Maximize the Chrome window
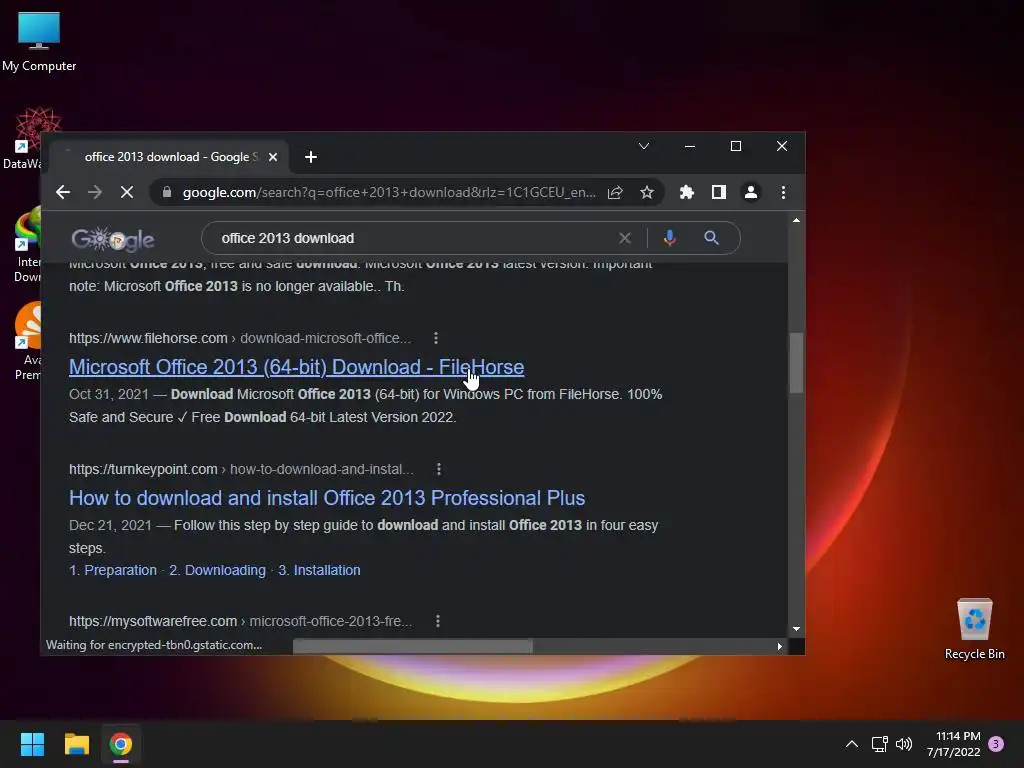 coord(735,146)
